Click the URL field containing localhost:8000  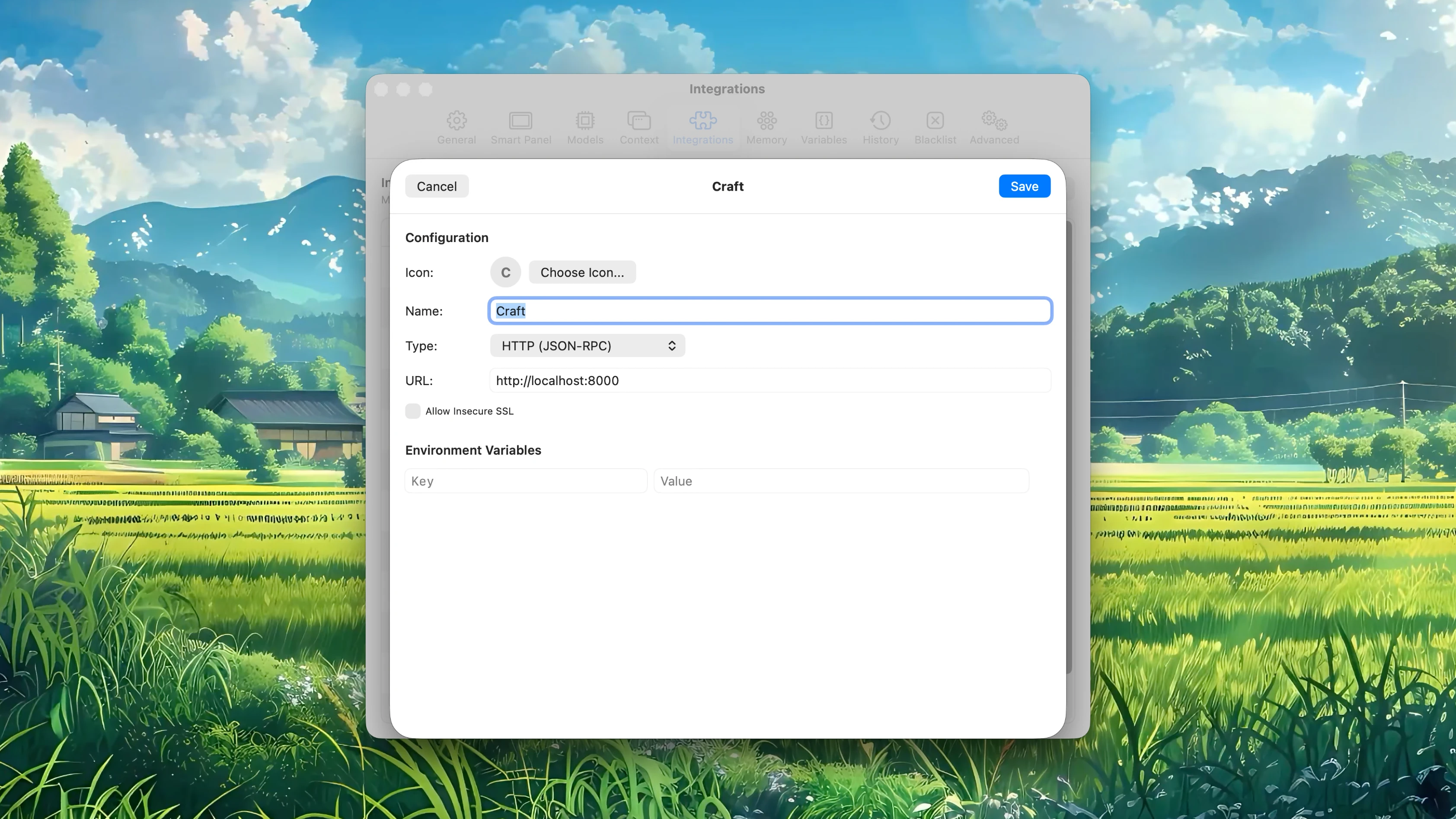(770, 380)
